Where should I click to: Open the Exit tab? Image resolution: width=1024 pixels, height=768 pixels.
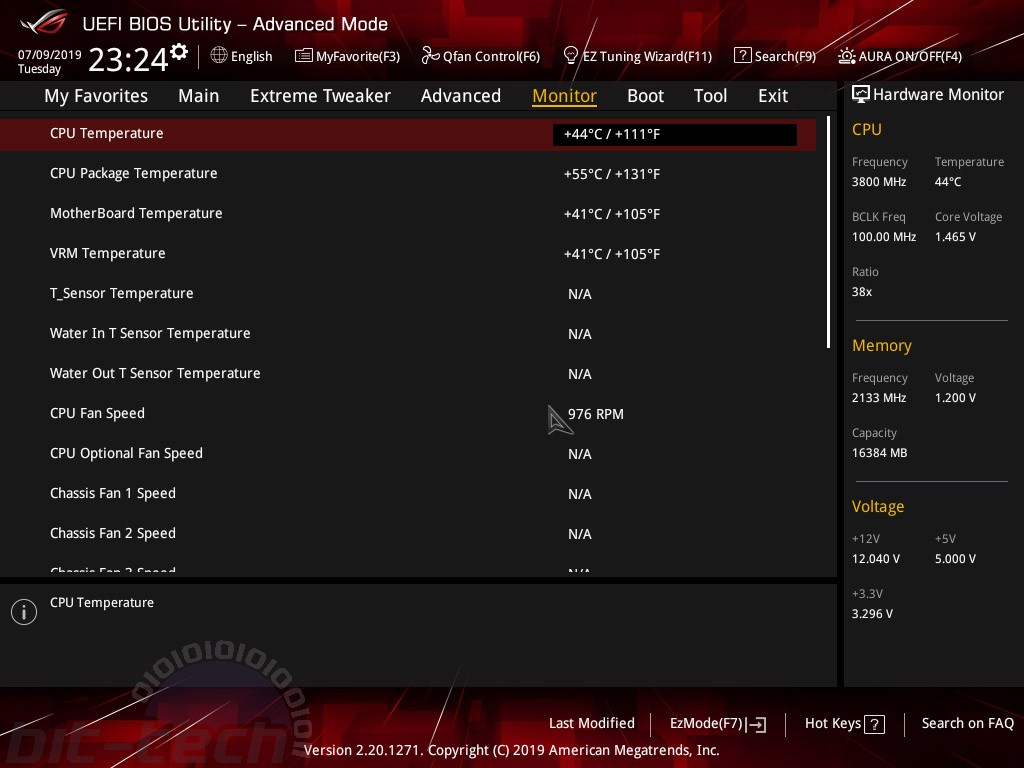tap(773, 96)
